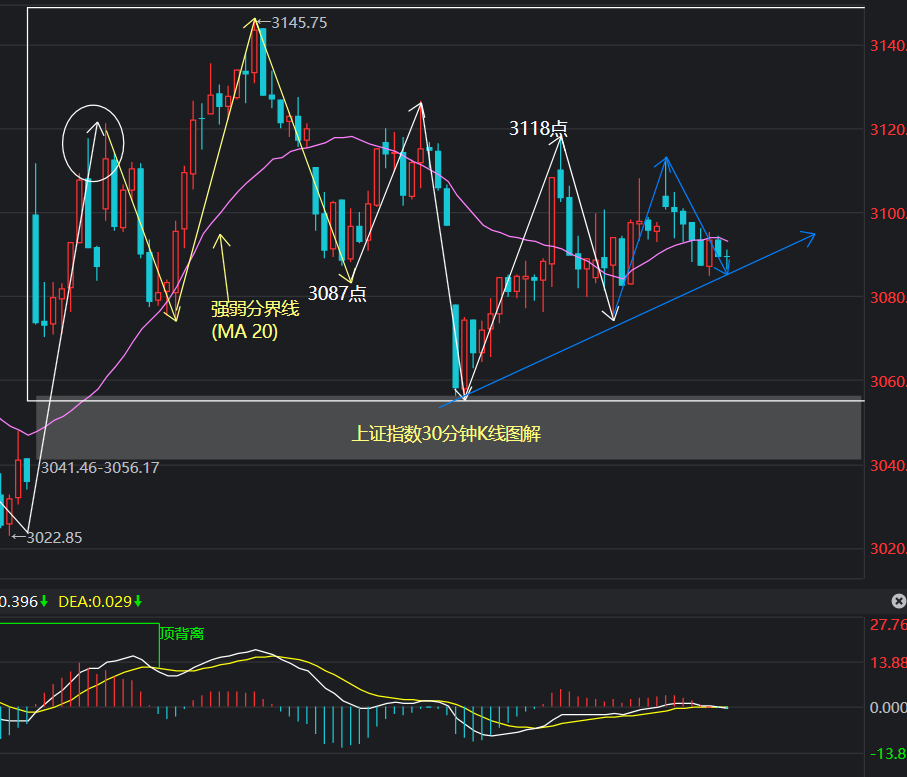Click the DEA:0.029 indicator value
This screenshot has height=777, width=907.
pos(95,602)
